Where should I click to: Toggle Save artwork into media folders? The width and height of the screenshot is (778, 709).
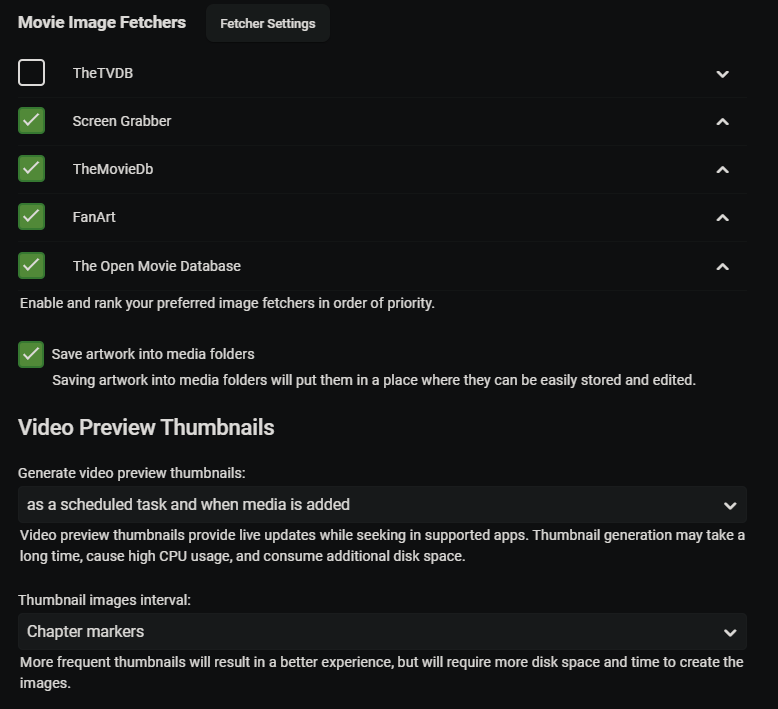(x=31, y=354)
